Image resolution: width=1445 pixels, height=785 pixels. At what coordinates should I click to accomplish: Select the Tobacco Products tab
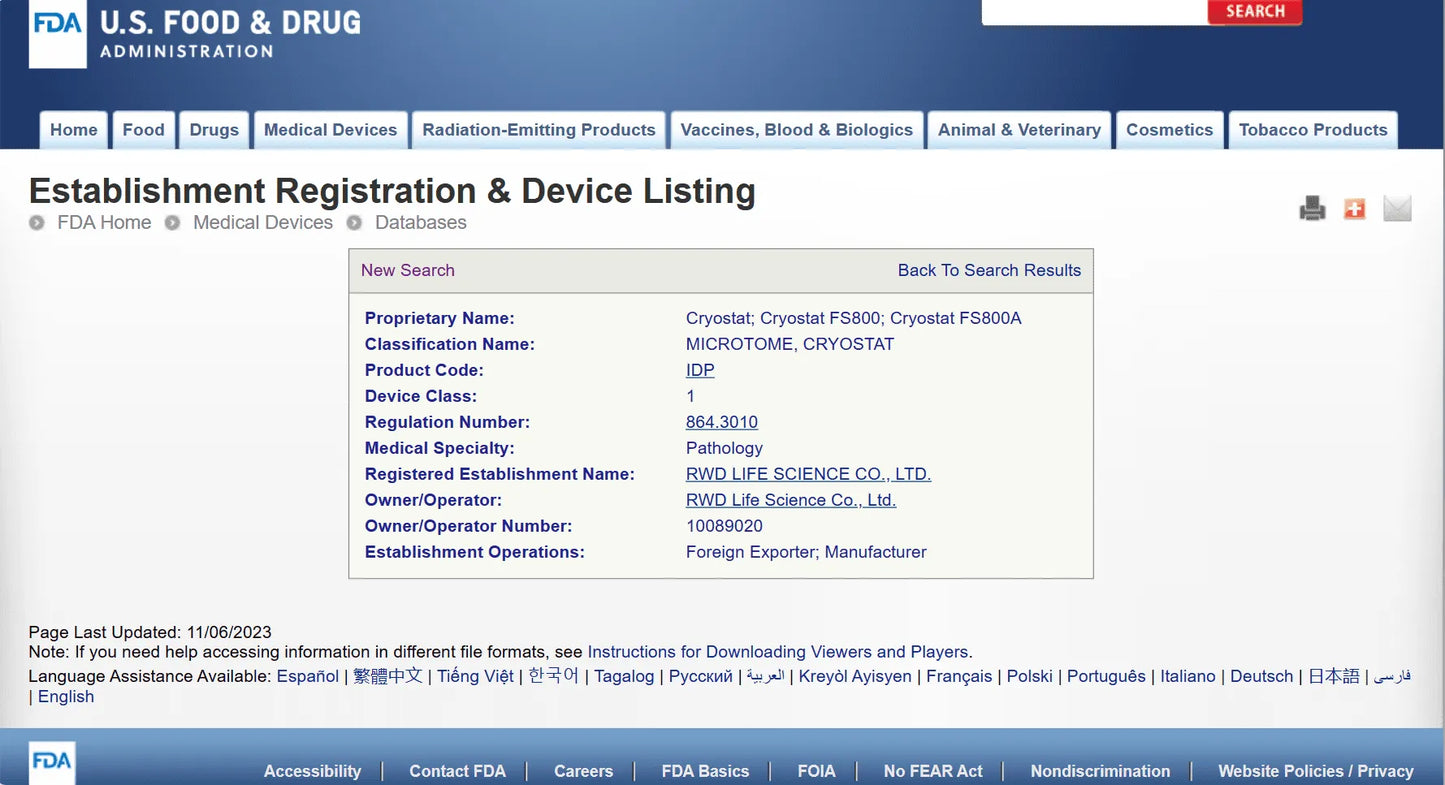click(1312, 130)
